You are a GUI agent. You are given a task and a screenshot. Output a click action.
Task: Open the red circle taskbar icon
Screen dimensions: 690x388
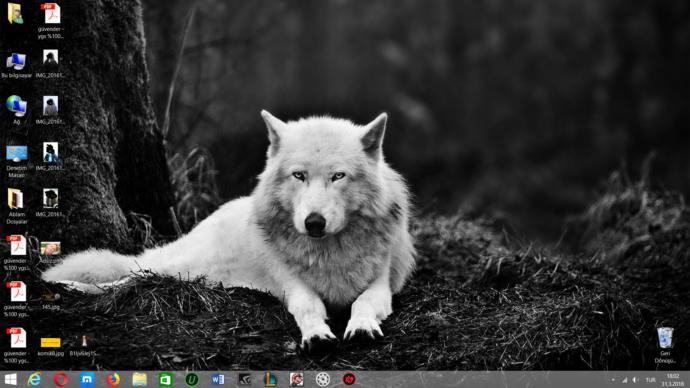pos(349,379)
